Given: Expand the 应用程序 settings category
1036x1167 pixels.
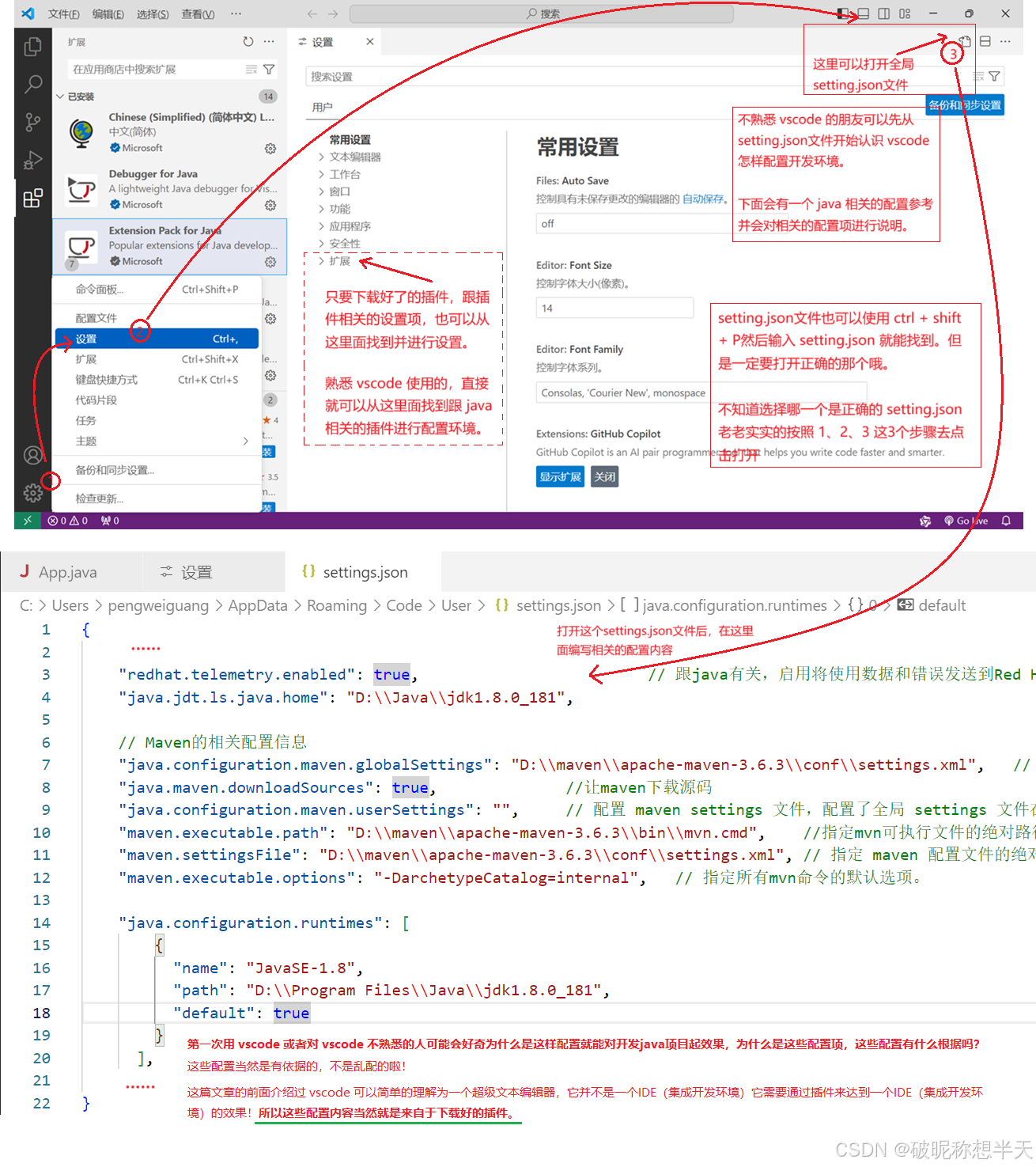Looking at the screenshot, I should tap(344, 226).
